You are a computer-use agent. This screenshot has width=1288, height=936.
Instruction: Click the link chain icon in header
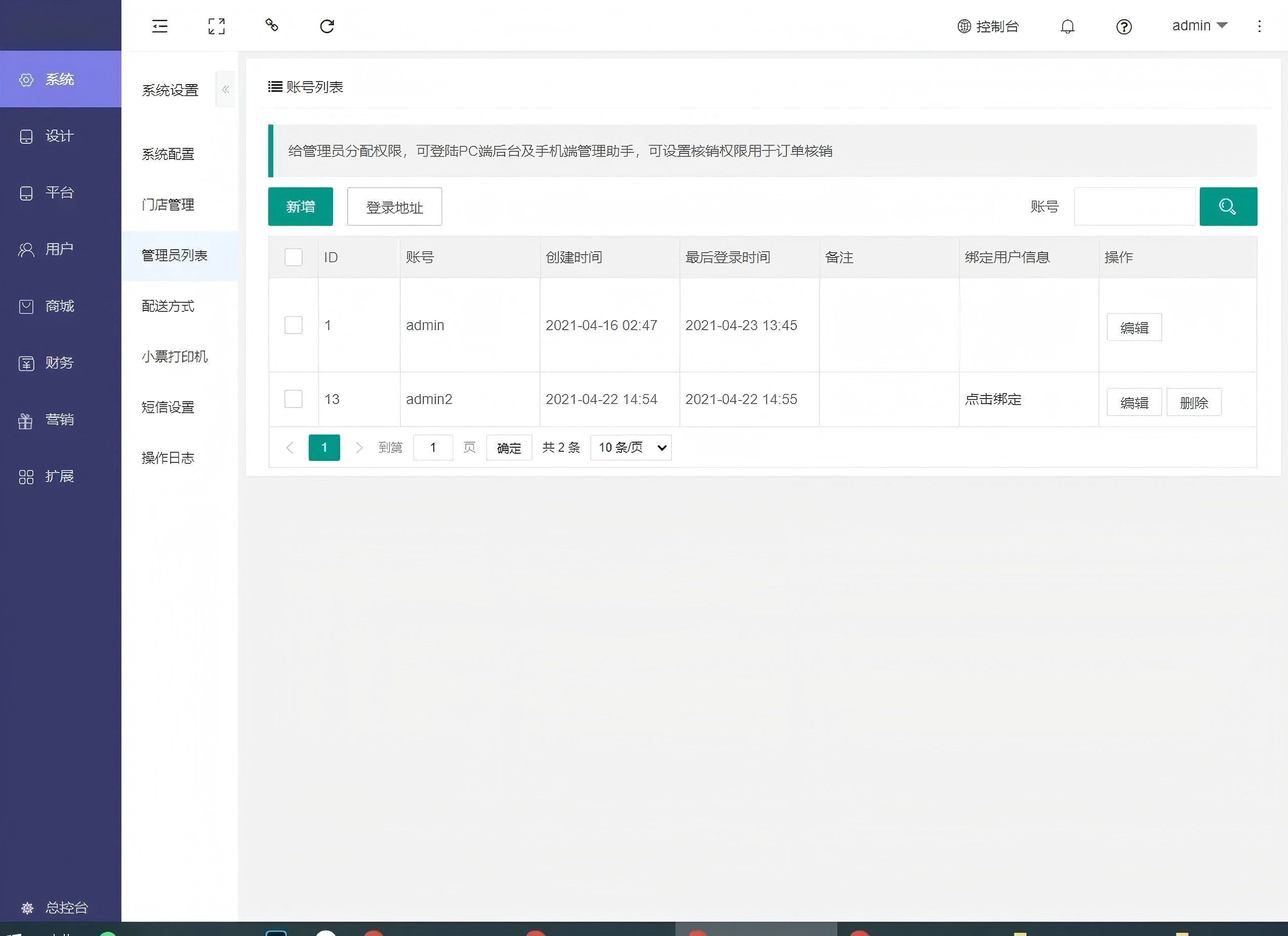271,25
